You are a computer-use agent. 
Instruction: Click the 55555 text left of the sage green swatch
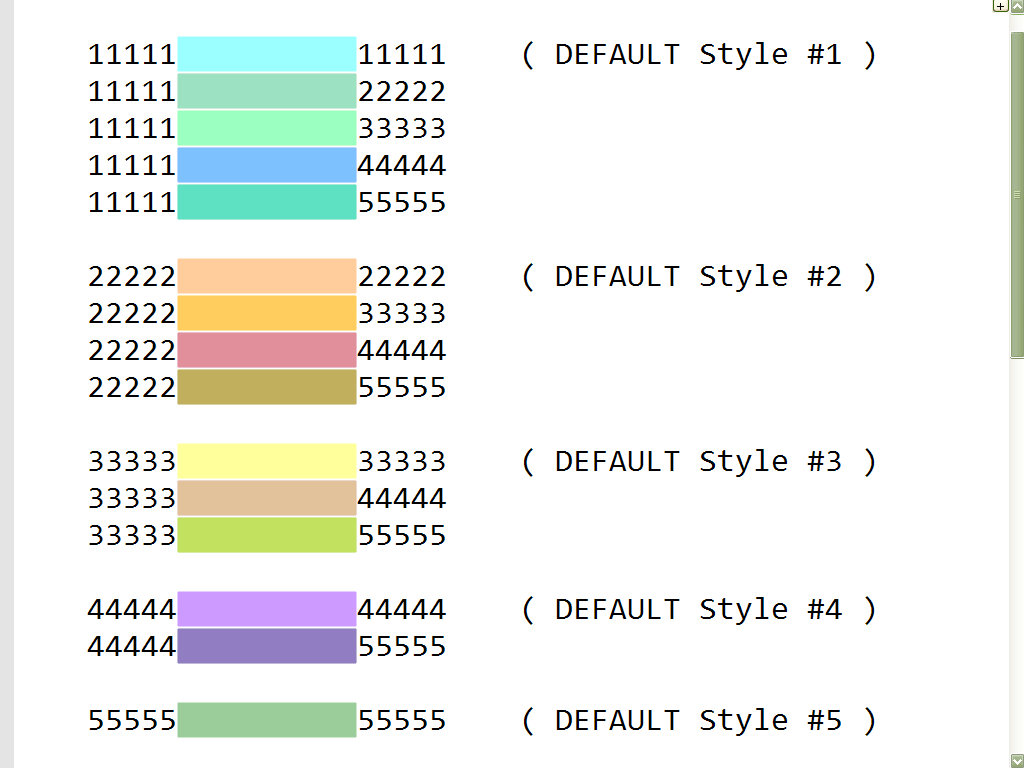click(132, 721)
